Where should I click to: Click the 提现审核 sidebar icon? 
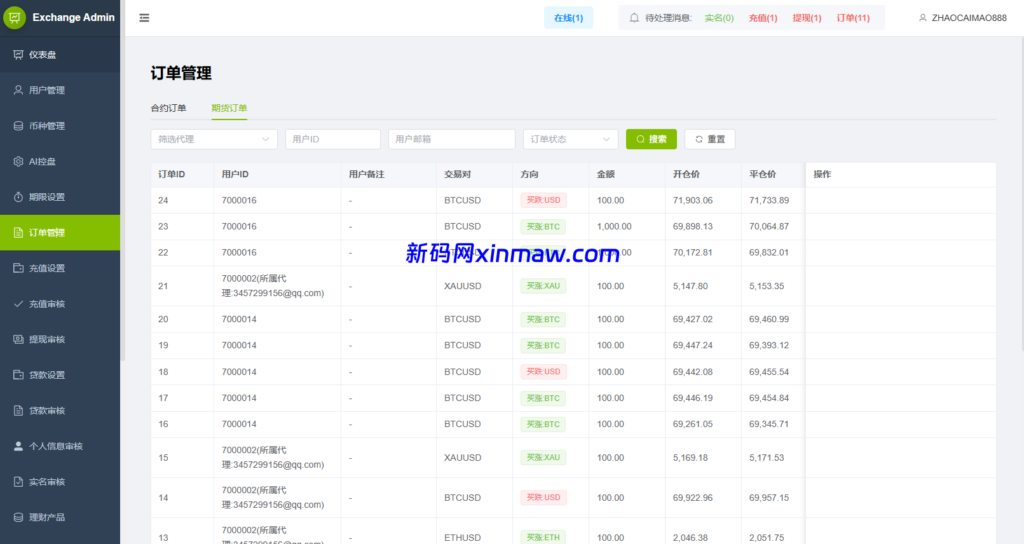[18, 340]
